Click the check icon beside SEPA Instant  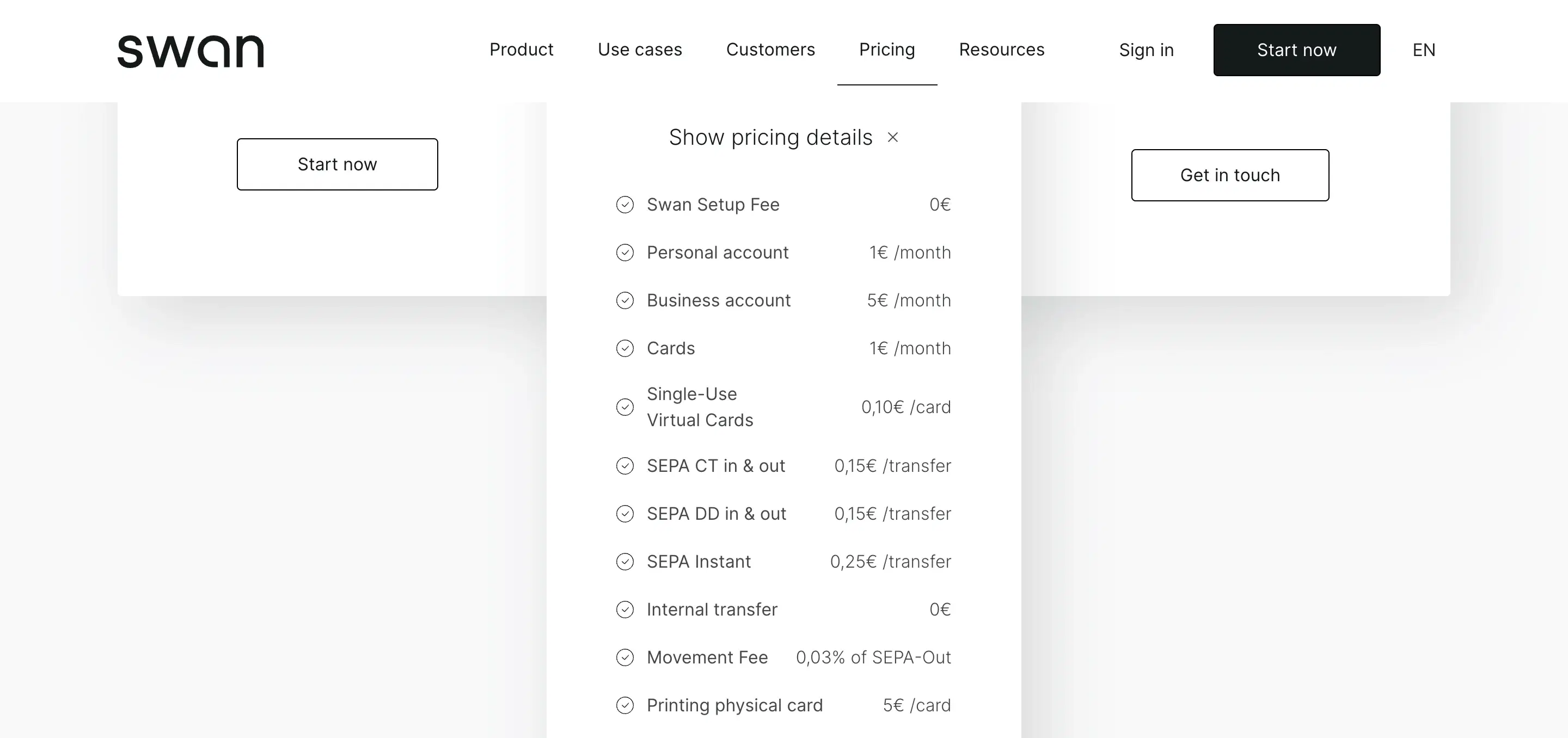(625, 562)
